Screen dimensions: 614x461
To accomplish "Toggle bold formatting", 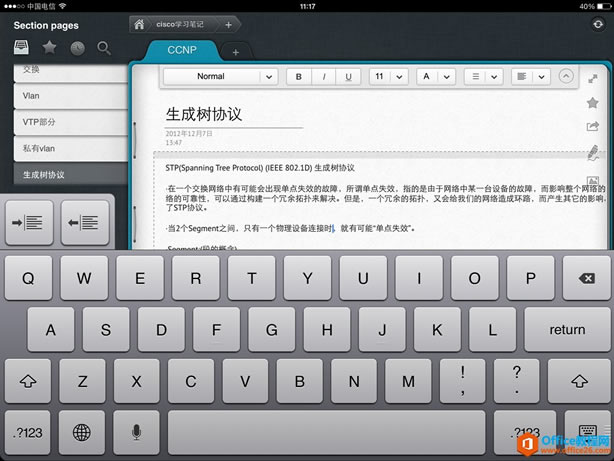I will [299, 76].
